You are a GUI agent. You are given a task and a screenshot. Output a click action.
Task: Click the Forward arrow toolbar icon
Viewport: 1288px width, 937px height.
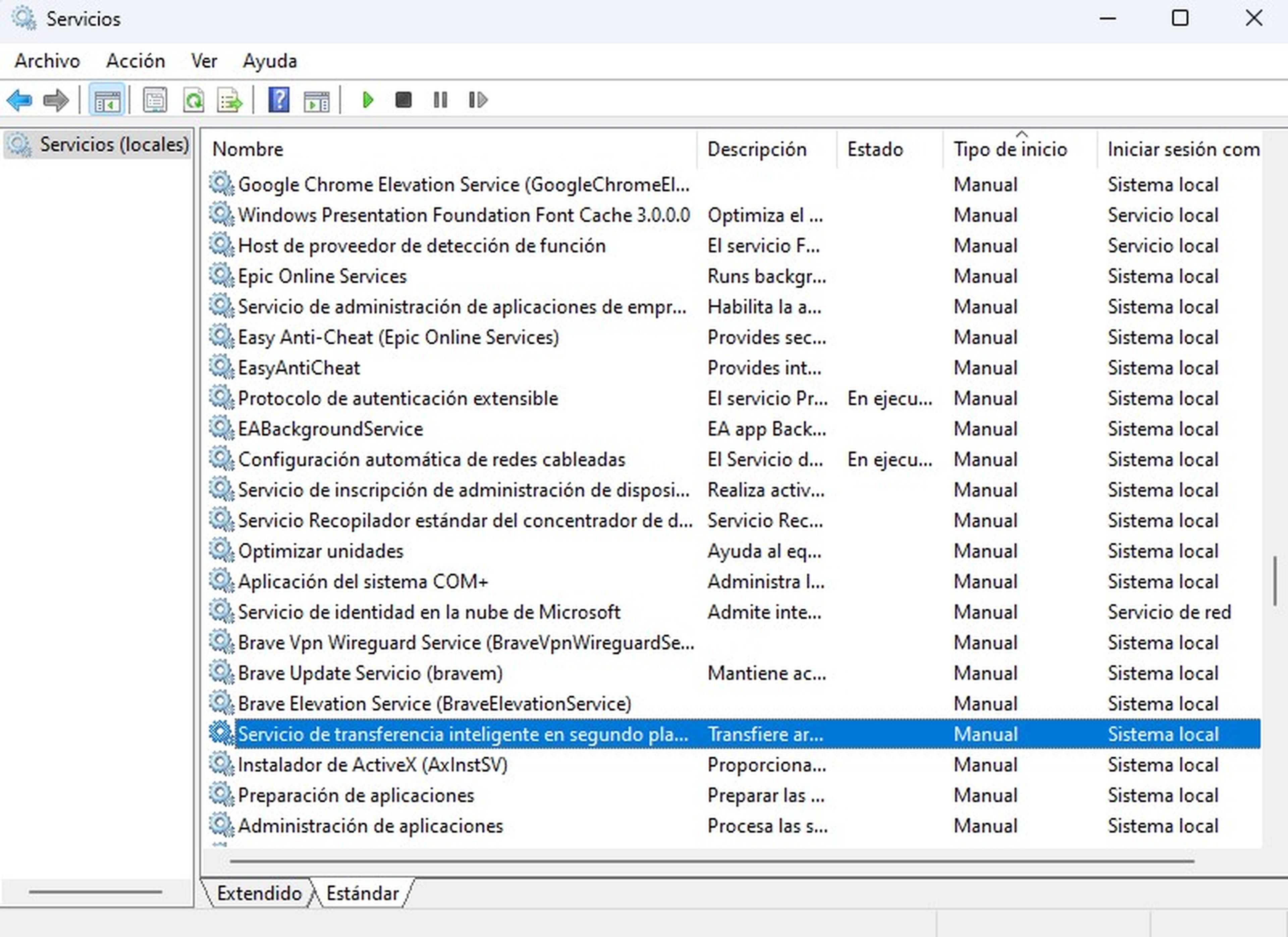56,101
